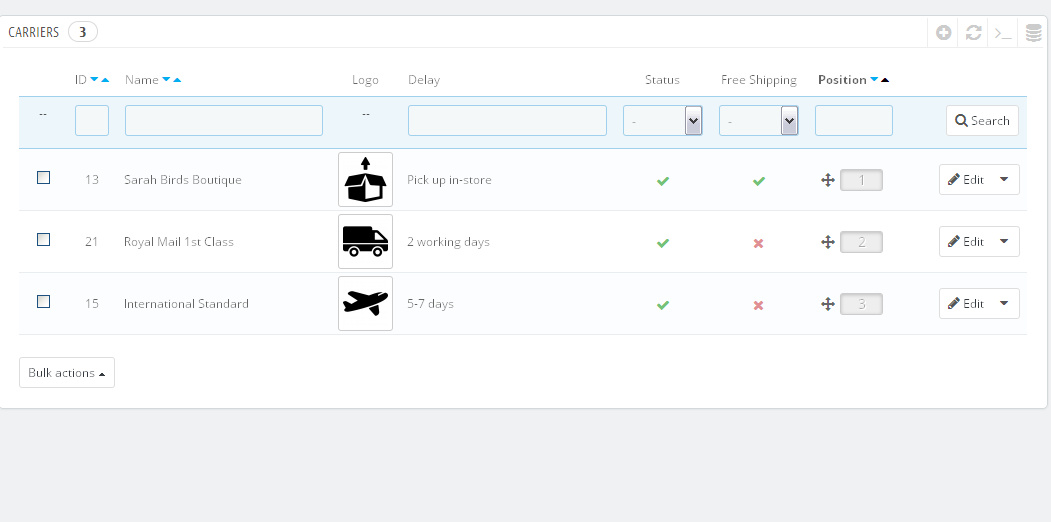Click the add new carrier plus icon
1051x522 pixels.
click(943, 33)
